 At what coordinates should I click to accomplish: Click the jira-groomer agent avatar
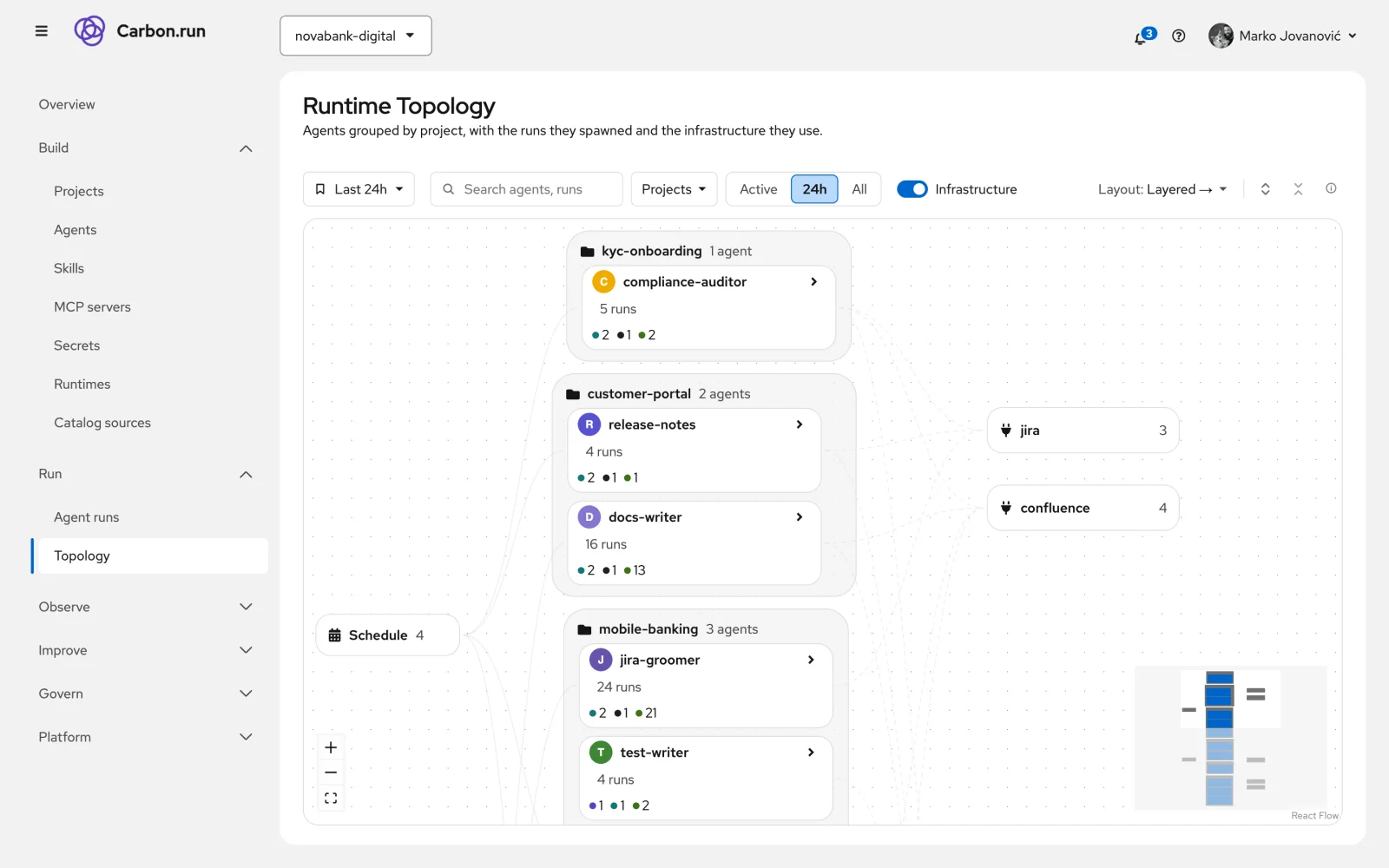point(601,660)
